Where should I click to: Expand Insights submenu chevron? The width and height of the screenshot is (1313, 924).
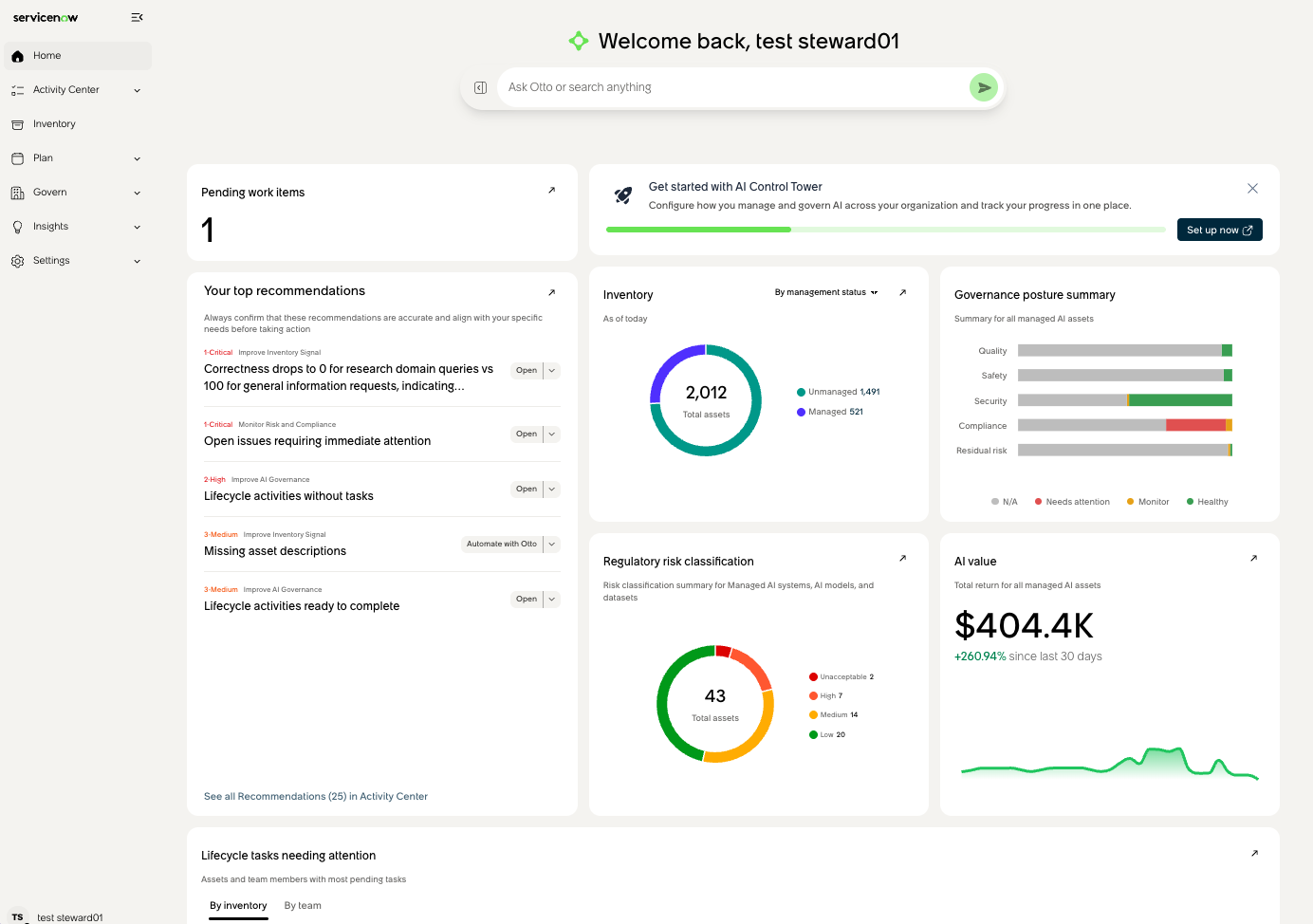click(137, 227)
